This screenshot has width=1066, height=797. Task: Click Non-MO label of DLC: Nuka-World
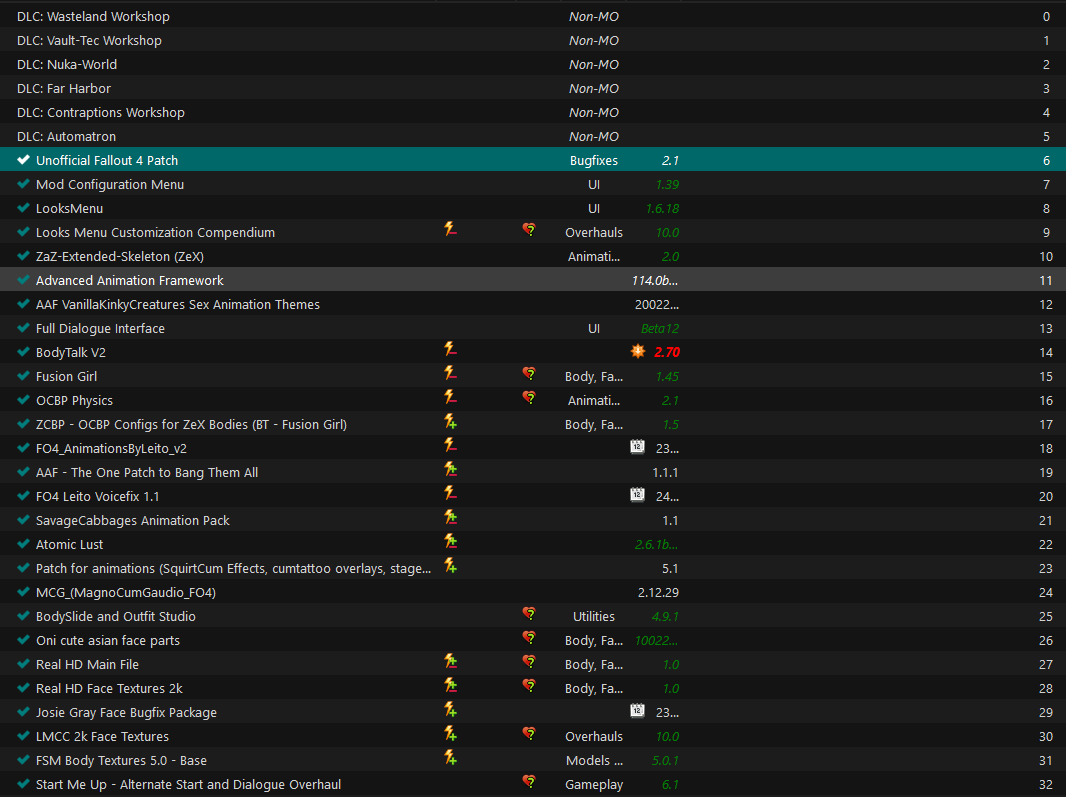(x=594, y=65)
